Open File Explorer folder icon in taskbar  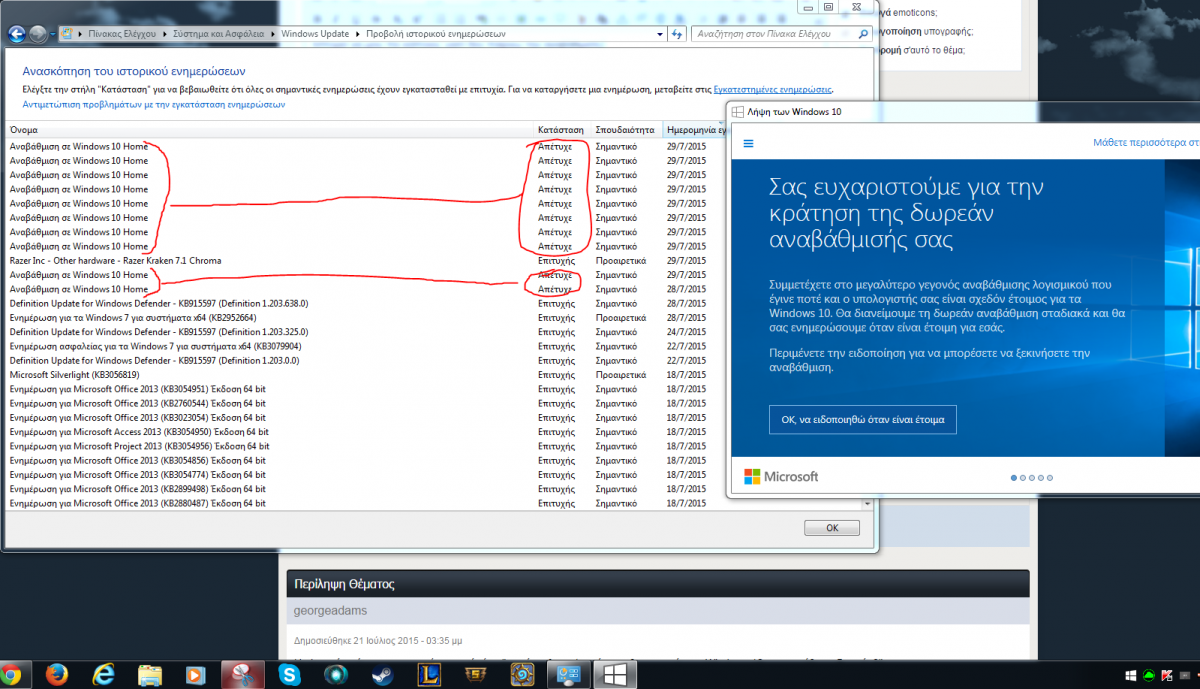[150, 674]
